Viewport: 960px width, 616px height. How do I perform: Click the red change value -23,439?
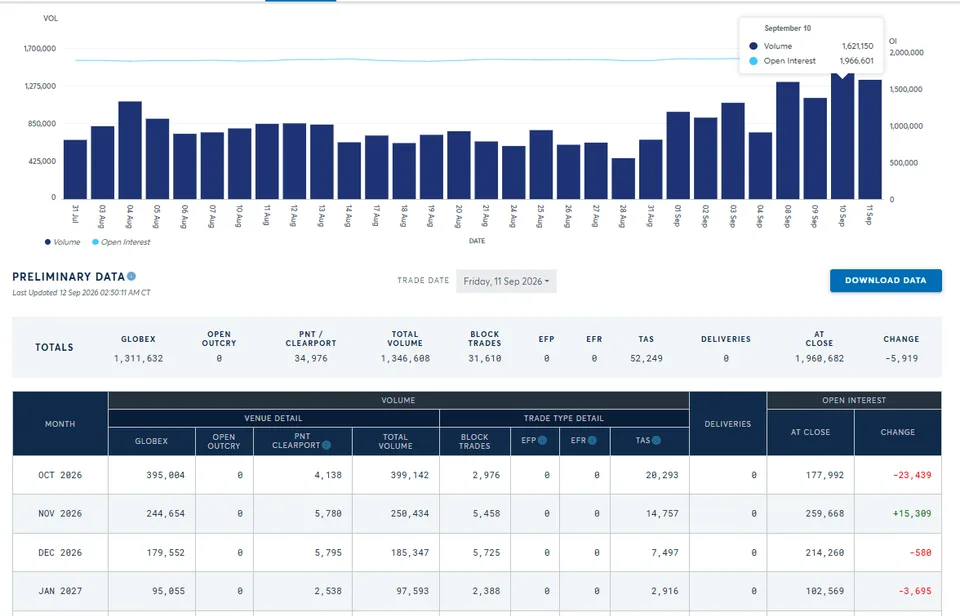912,475
